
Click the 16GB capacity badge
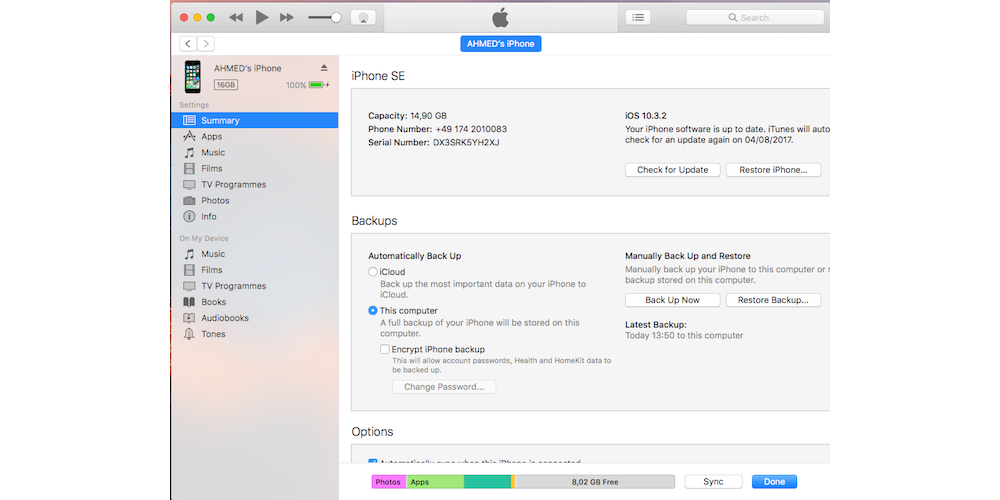[226, 85]
